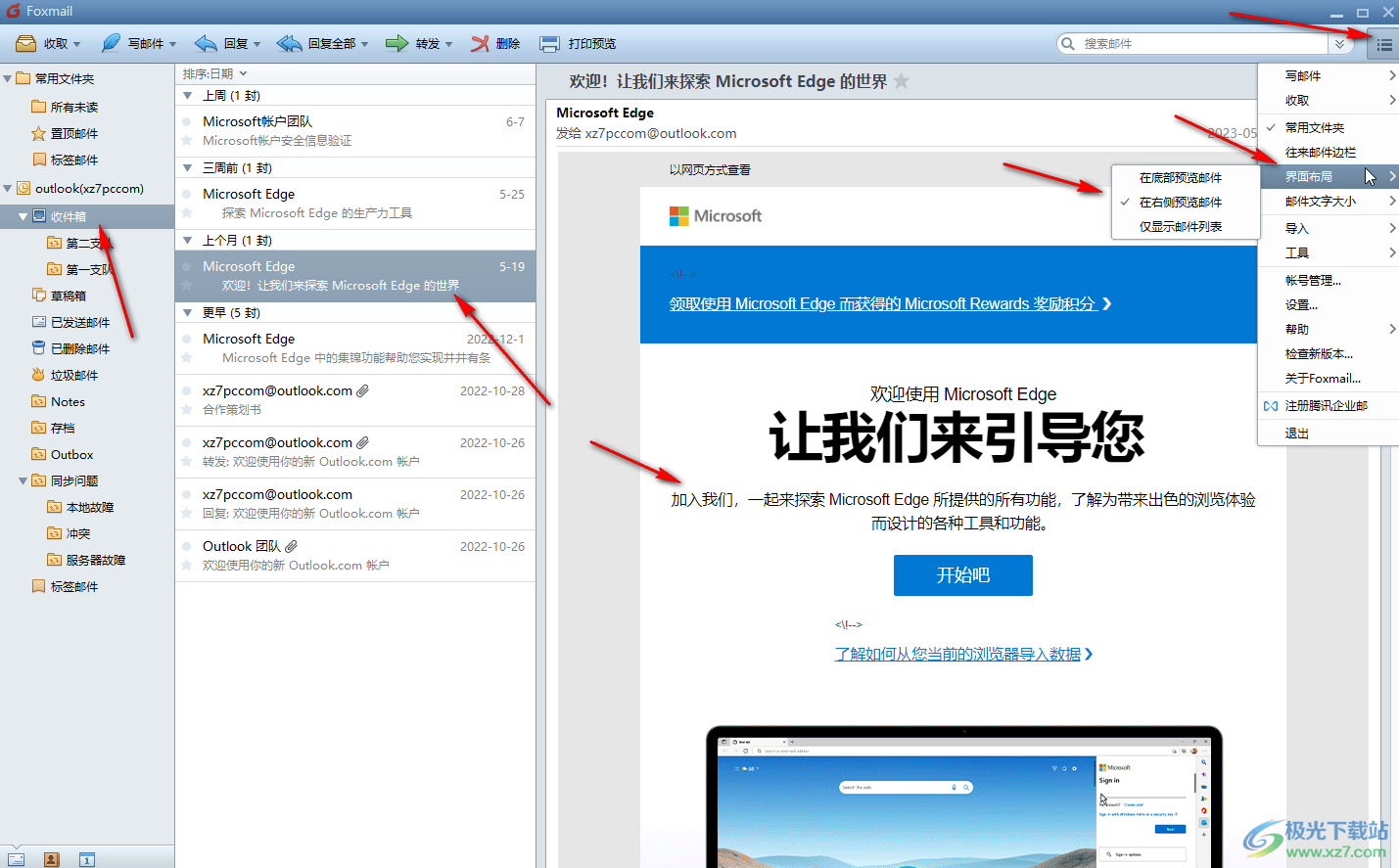The width and height of the screenshot is (1399, 868).
Task: Click the 删除 delete toolbar icon
Action: click(x=480, y=44)
